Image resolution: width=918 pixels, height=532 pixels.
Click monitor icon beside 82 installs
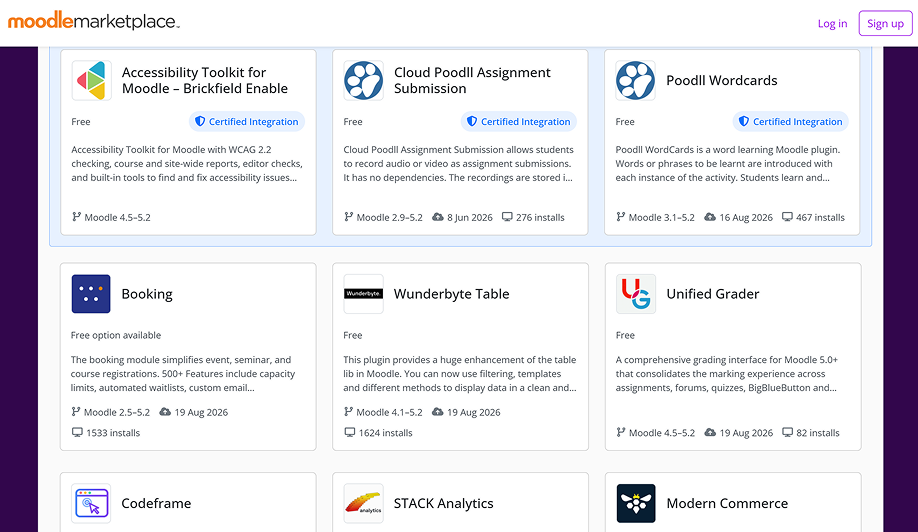(x=787, y=432)
